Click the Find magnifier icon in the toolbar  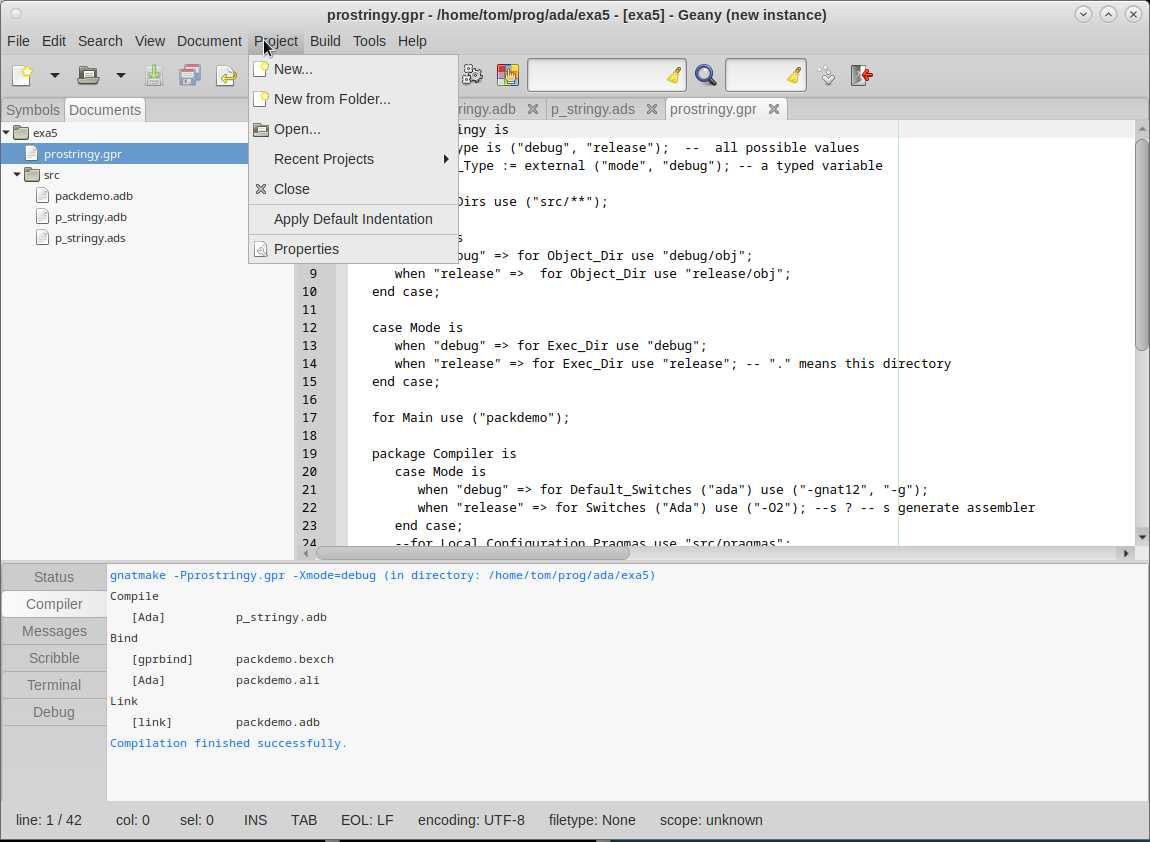[x=705, y=75]
